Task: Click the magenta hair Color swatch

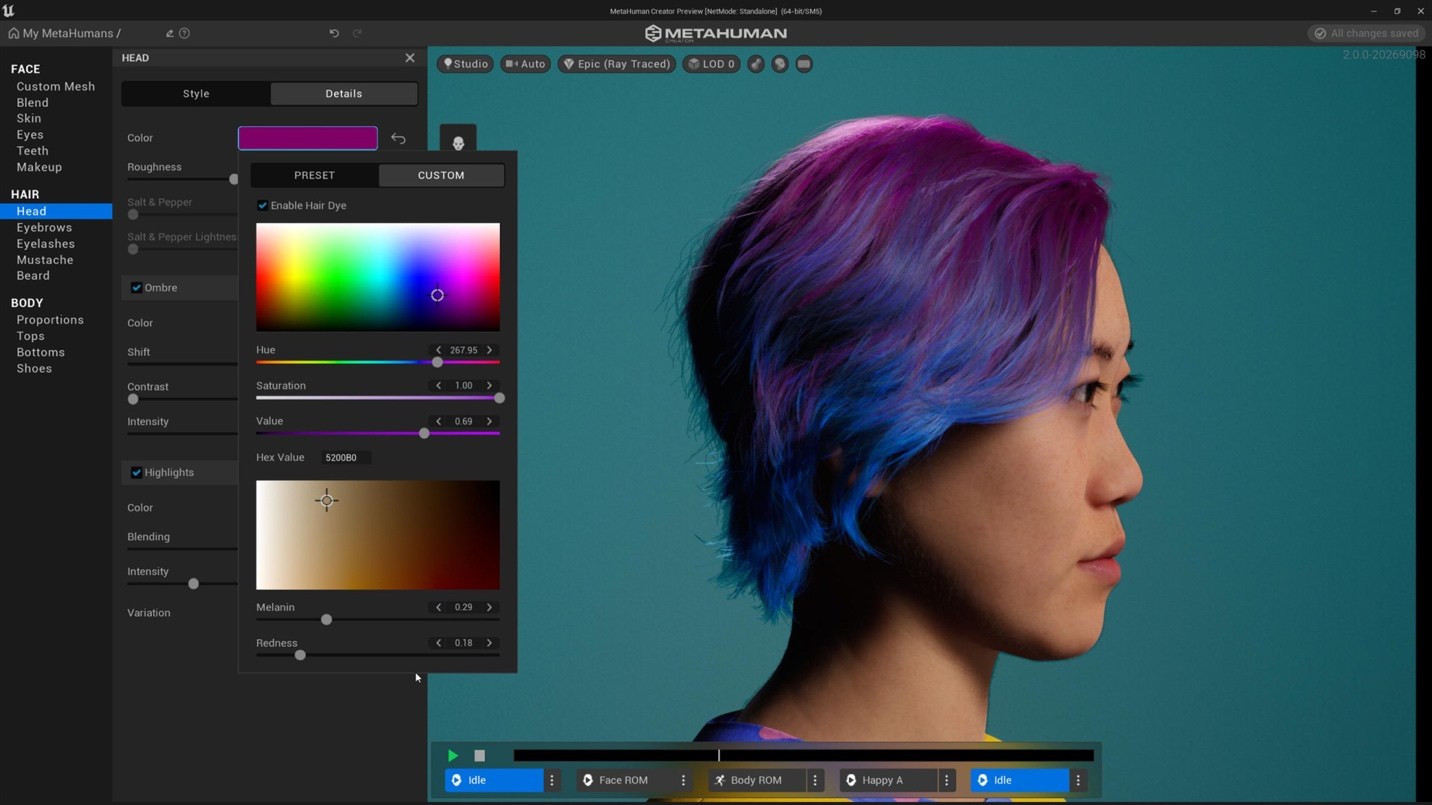Action: [307, 137]
